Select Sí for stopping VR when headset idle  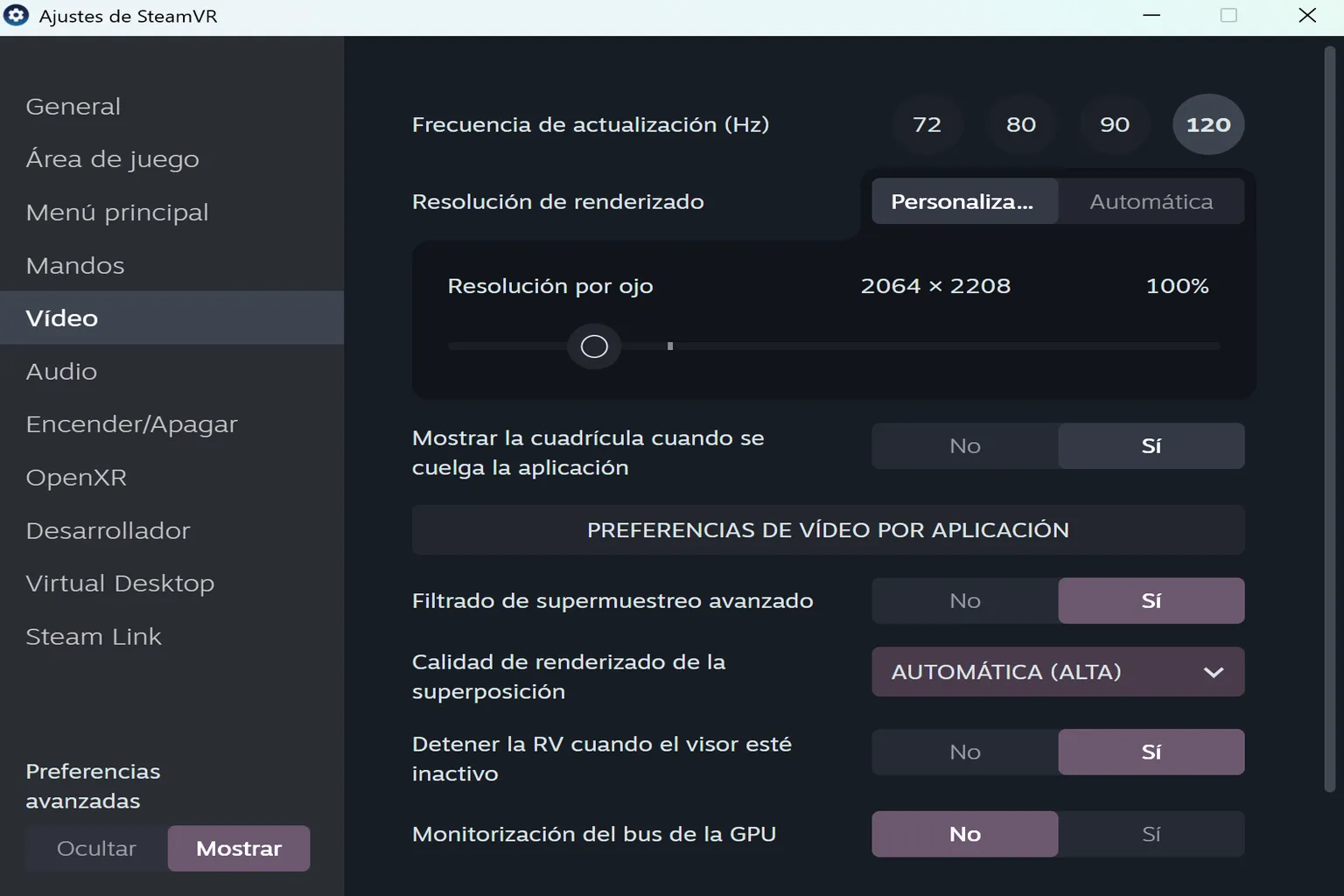click(1151, 752)
